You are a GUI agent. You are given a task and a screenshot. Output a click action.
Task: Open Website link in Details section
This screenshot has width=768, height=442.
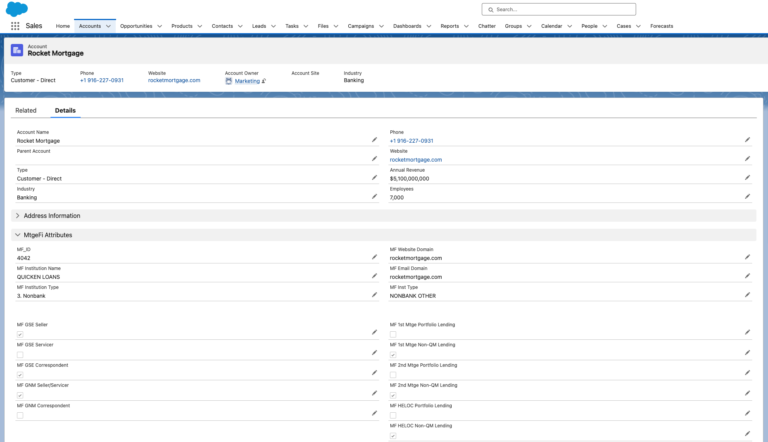tap(416, 160)
